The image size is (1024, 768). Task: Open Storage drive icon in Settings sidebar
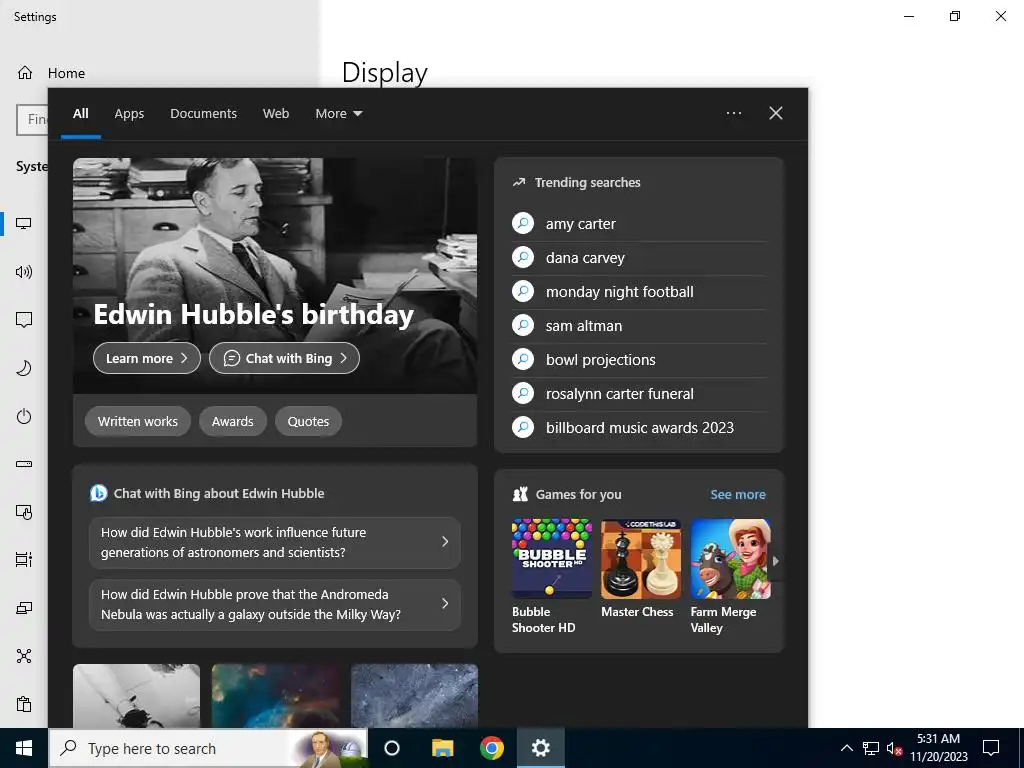24,464
